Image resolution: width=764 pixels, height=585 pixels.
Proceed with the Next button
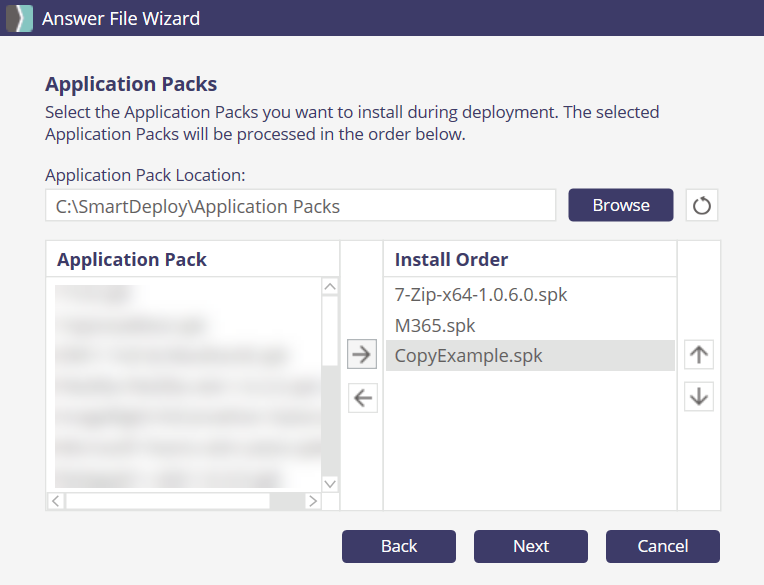531,546
